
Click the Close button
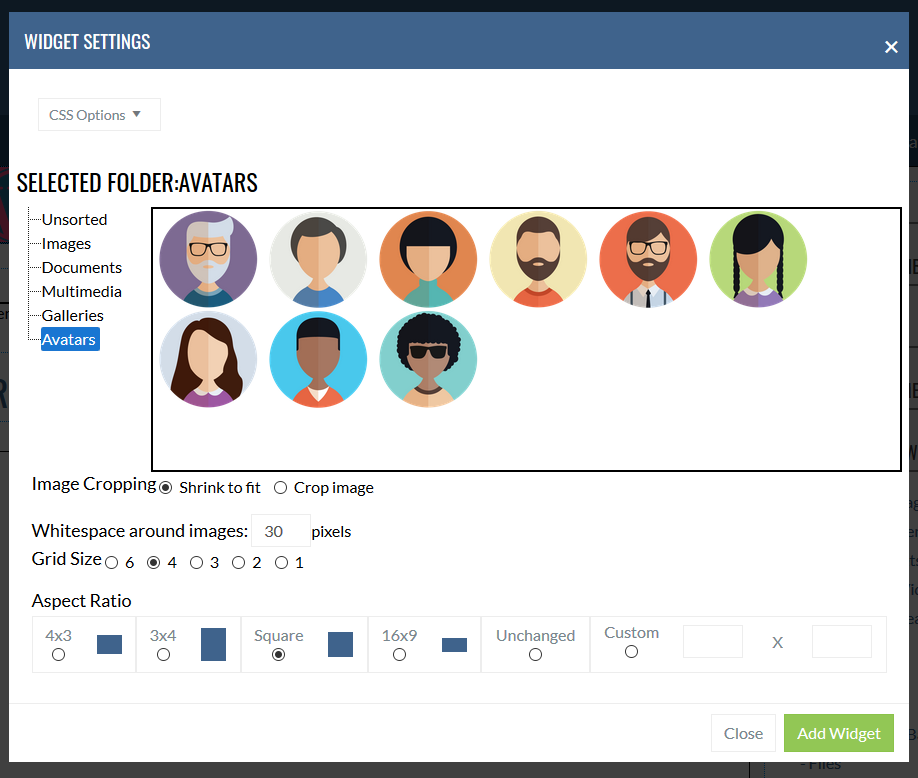coord(744,733)
